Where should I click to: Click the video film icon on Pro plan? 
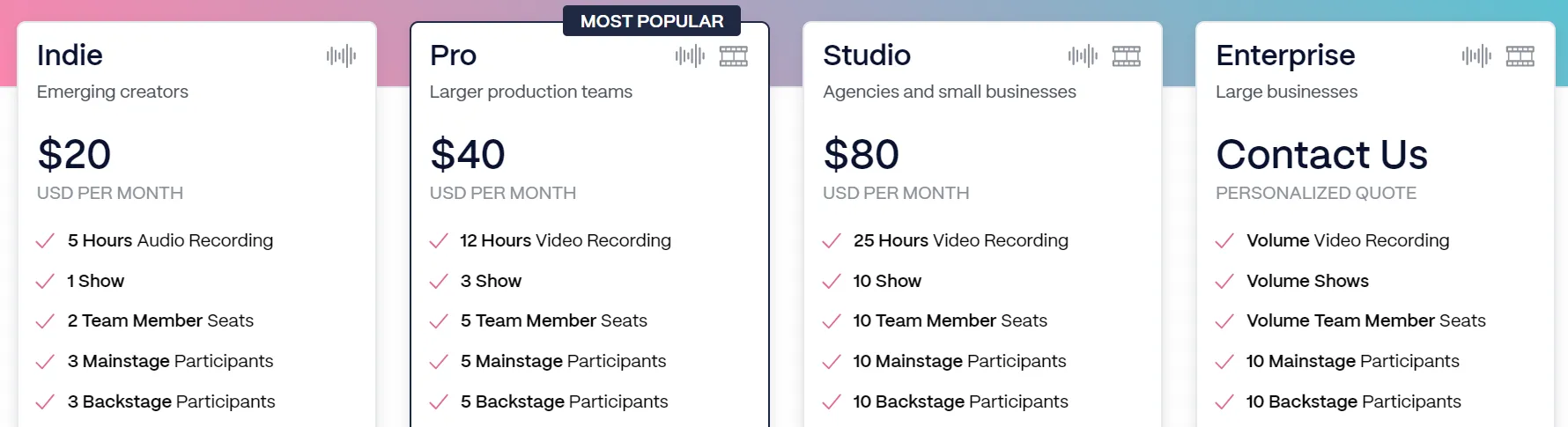[x=734, y=56]
